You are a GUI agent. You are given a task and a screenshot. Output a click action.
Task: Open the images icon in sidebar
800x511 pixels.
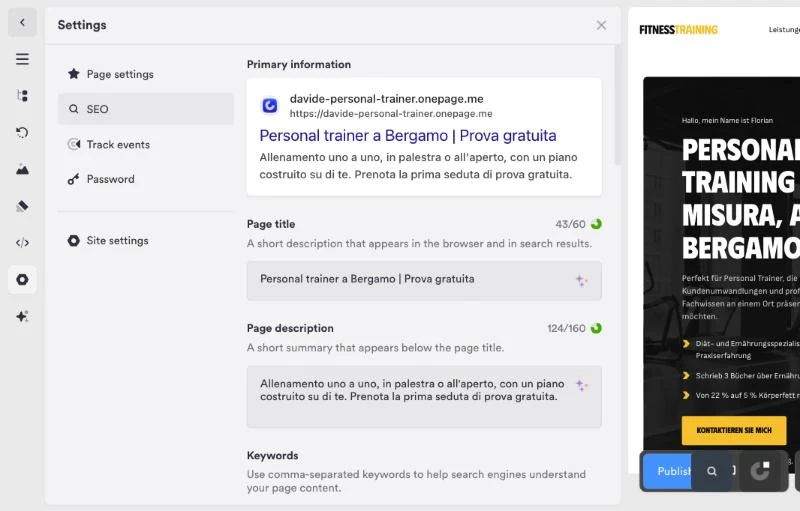(22, 169)
